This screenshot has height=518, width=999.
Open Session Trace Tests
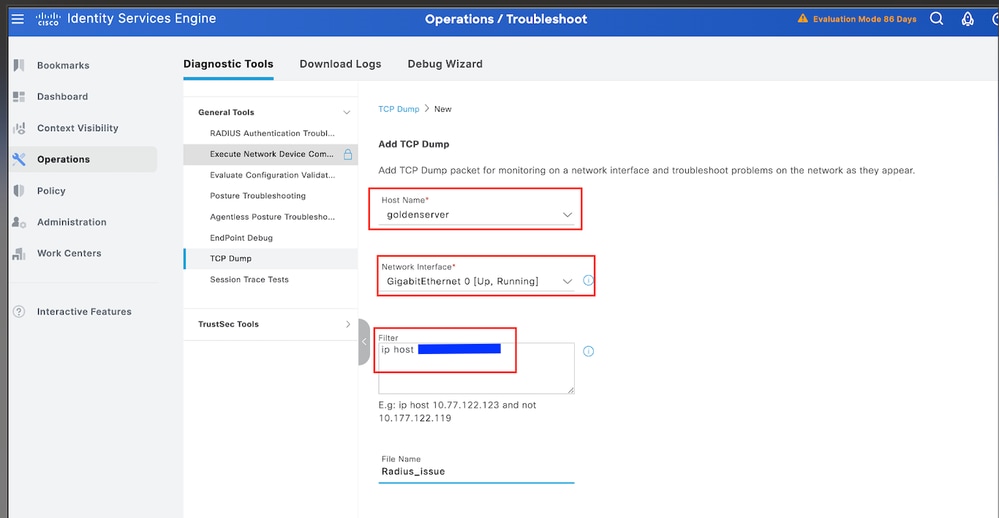pos(249,280)
